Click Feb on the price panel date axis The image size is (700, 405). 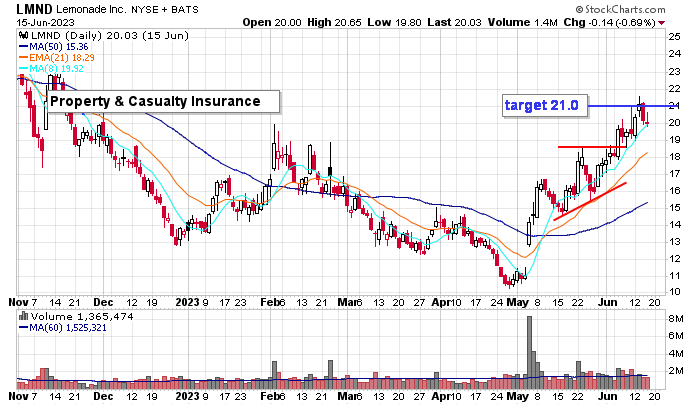(270, 302)
